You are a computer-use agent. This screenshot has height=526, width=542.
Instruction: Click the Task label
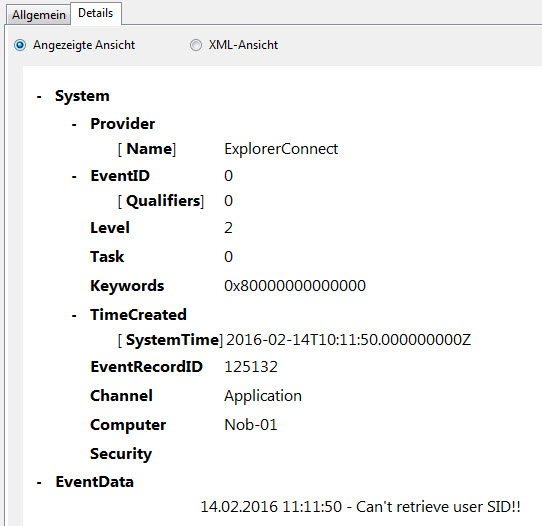(x=107, y=257)
